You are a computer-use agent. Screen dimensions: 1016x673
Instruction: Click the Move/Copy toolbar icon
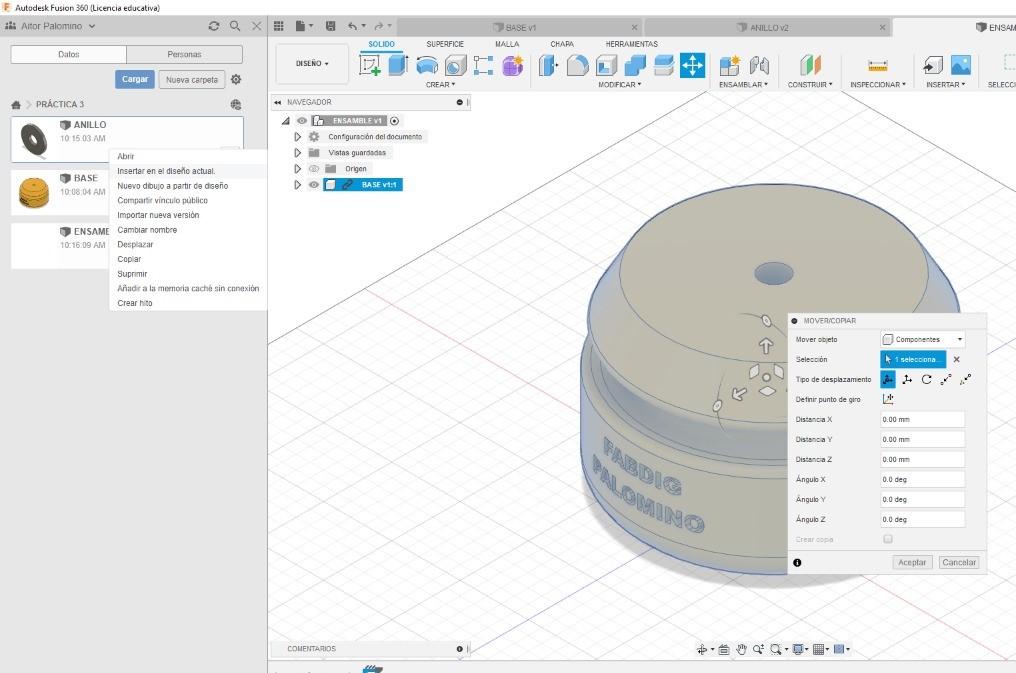(x=692, y=65)
